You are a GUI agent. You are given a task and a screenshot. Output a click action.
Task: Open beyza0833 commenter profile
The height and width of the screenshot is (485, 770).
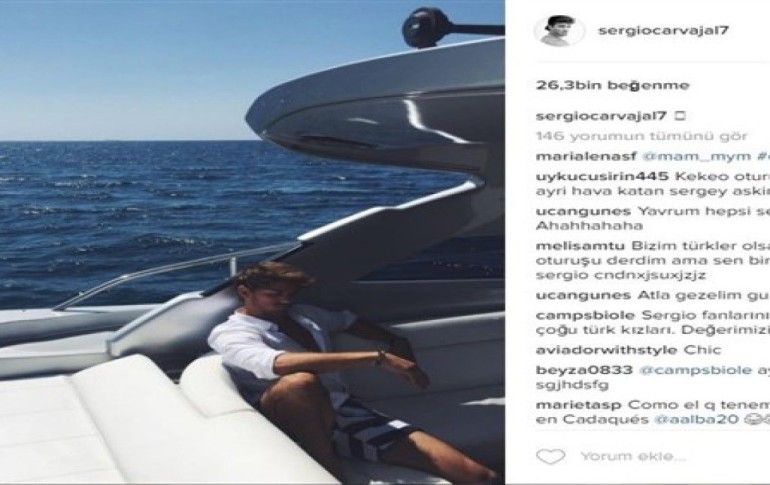click(584, 370)
